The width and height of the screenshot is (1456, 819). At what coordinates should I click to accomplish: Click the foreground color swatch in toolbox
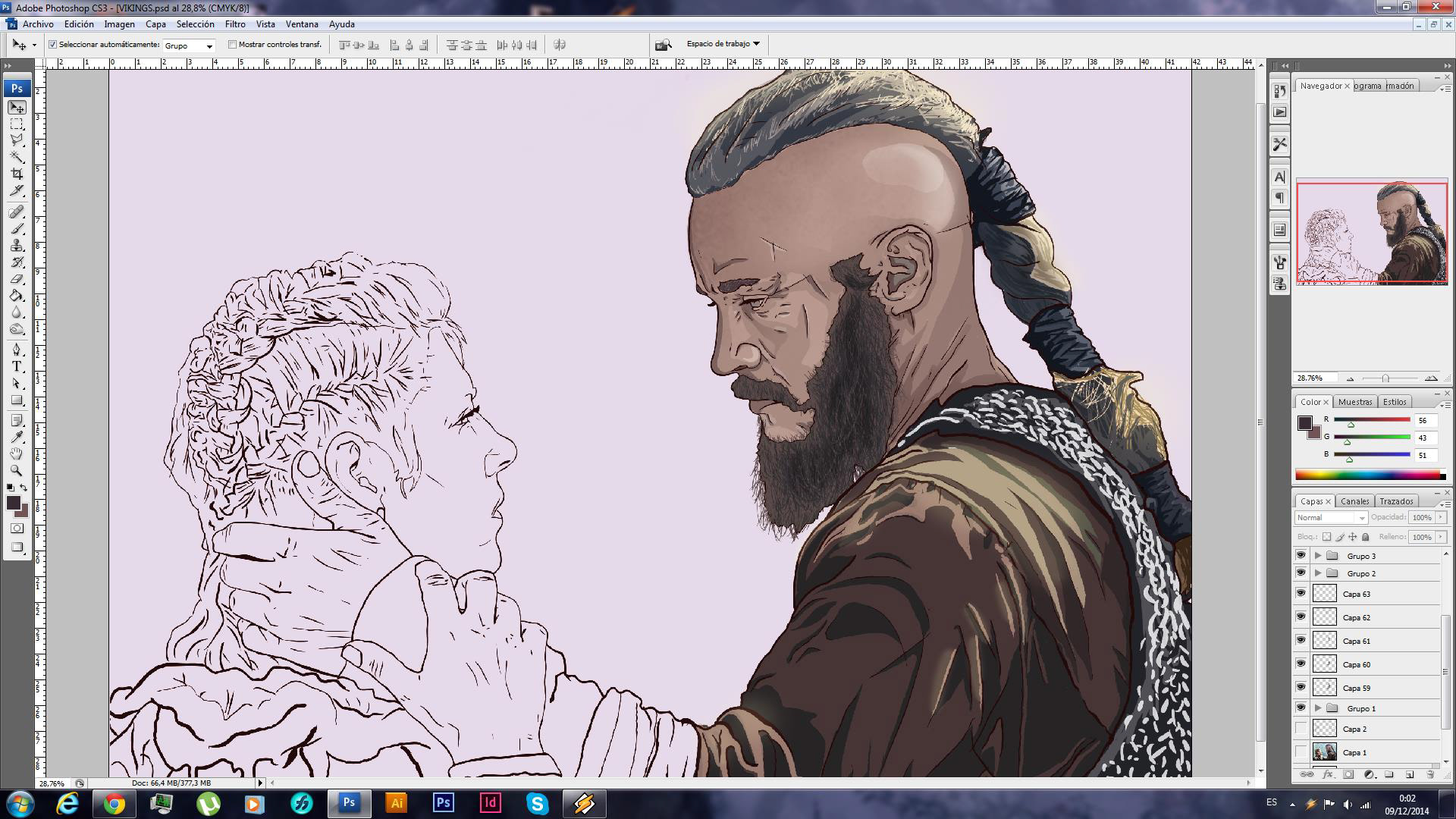point(14,504)
